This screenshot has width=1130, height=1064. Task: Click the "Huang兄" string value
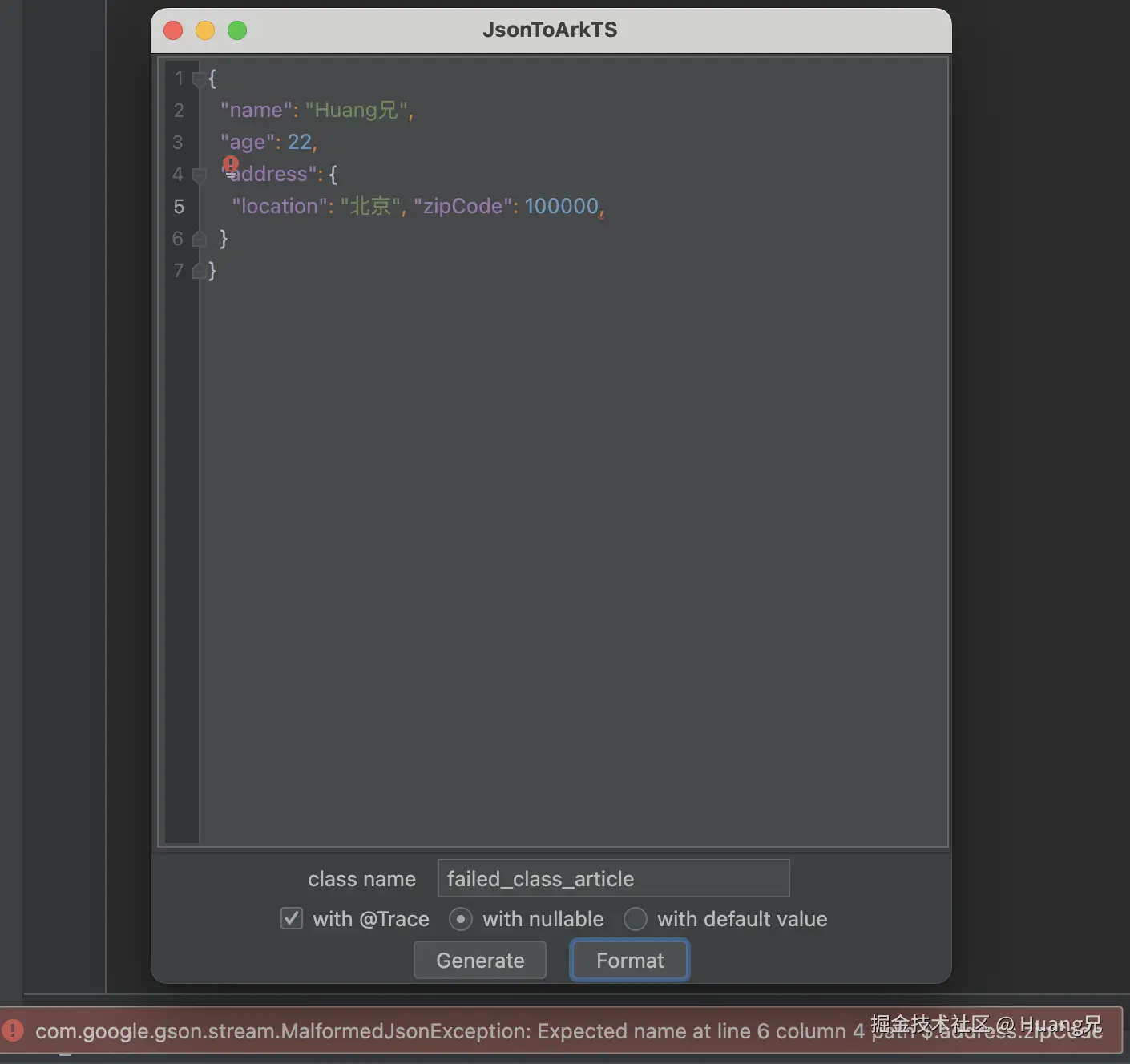click(357, 110)
